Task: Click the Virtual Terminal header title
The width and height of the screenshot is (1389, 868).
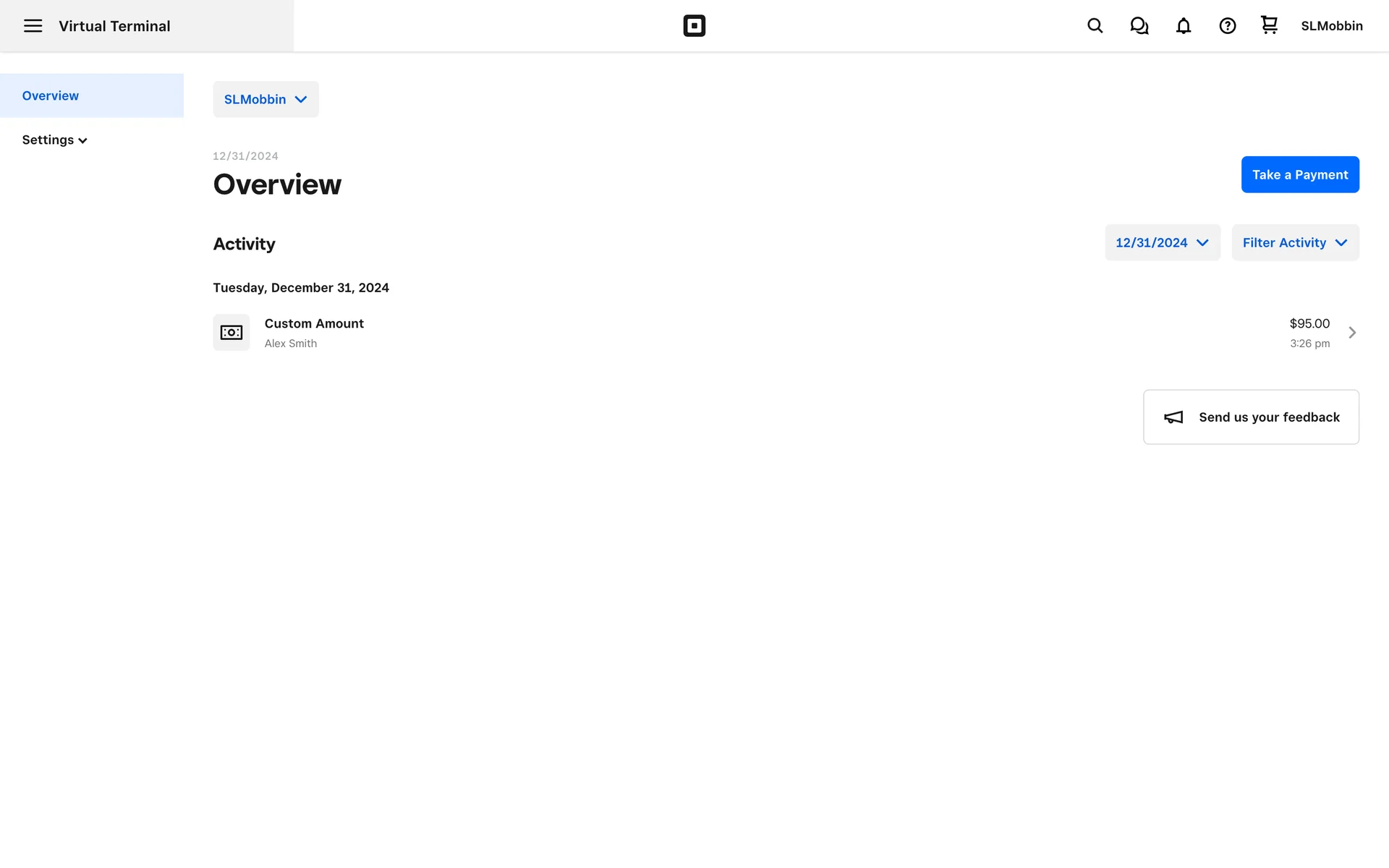Action: [114, 26]
